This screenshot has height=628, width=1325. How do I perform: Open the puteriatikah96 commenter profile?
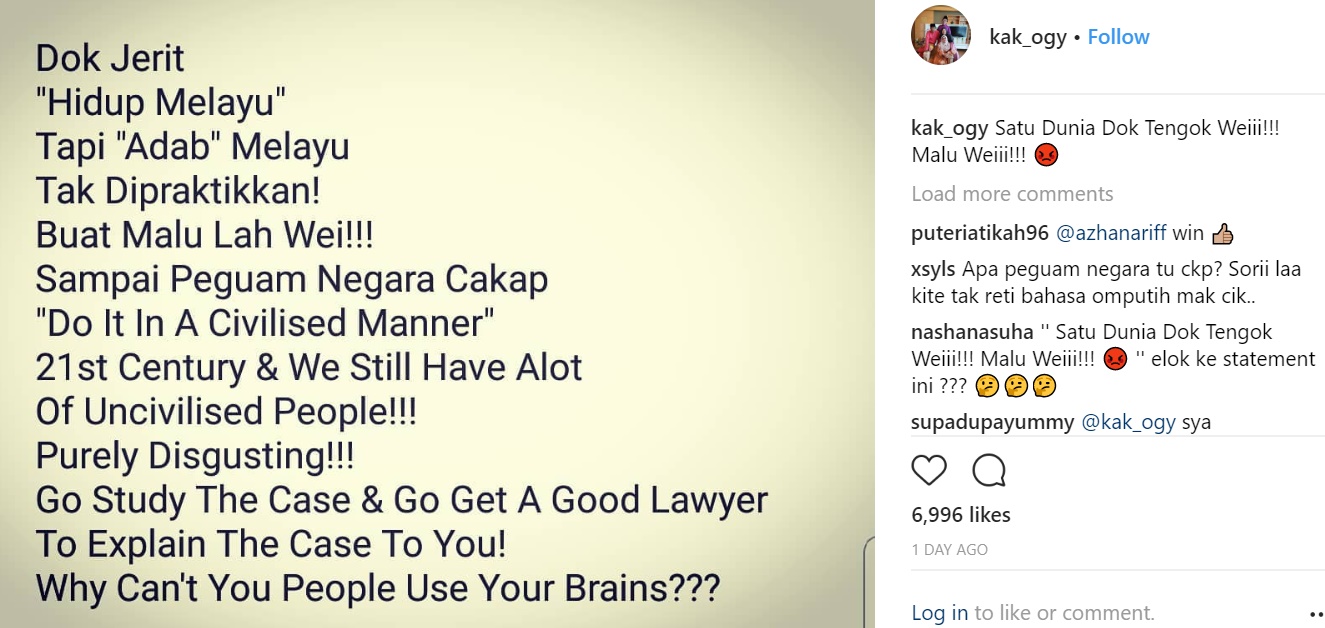tap(980, 233)
